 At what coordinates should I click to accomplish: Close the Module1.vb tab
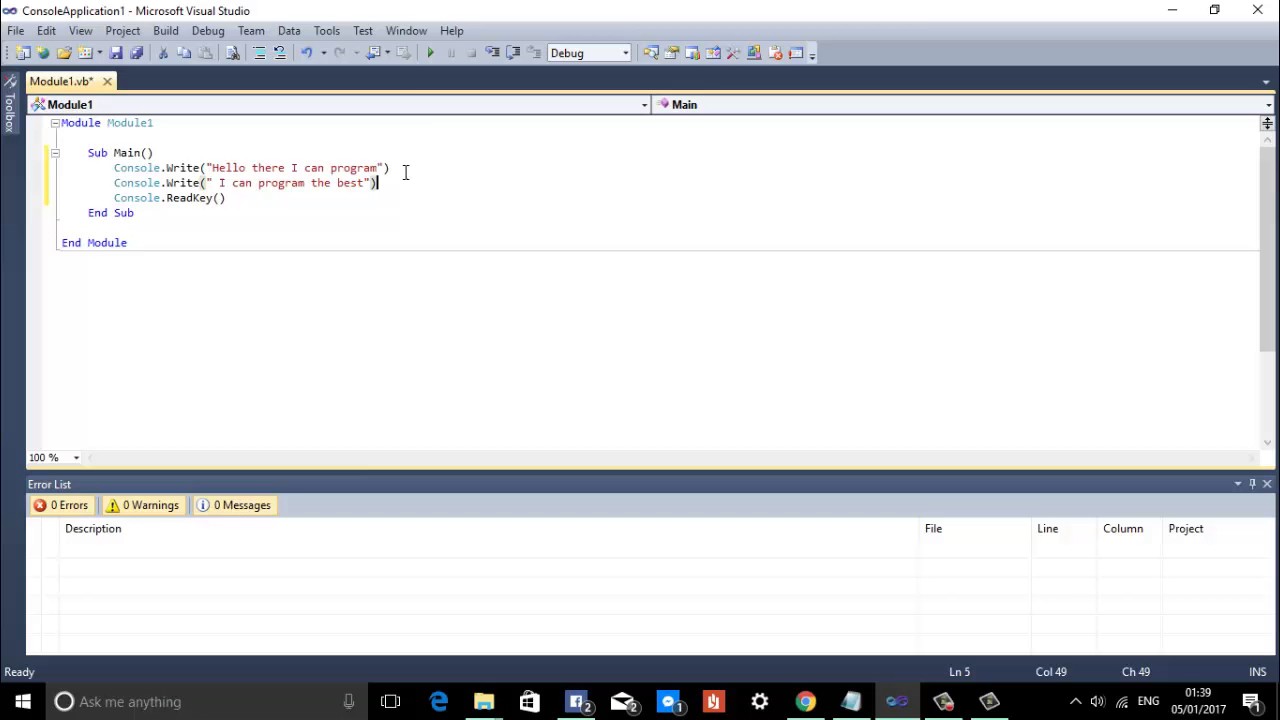click(107, 81)
